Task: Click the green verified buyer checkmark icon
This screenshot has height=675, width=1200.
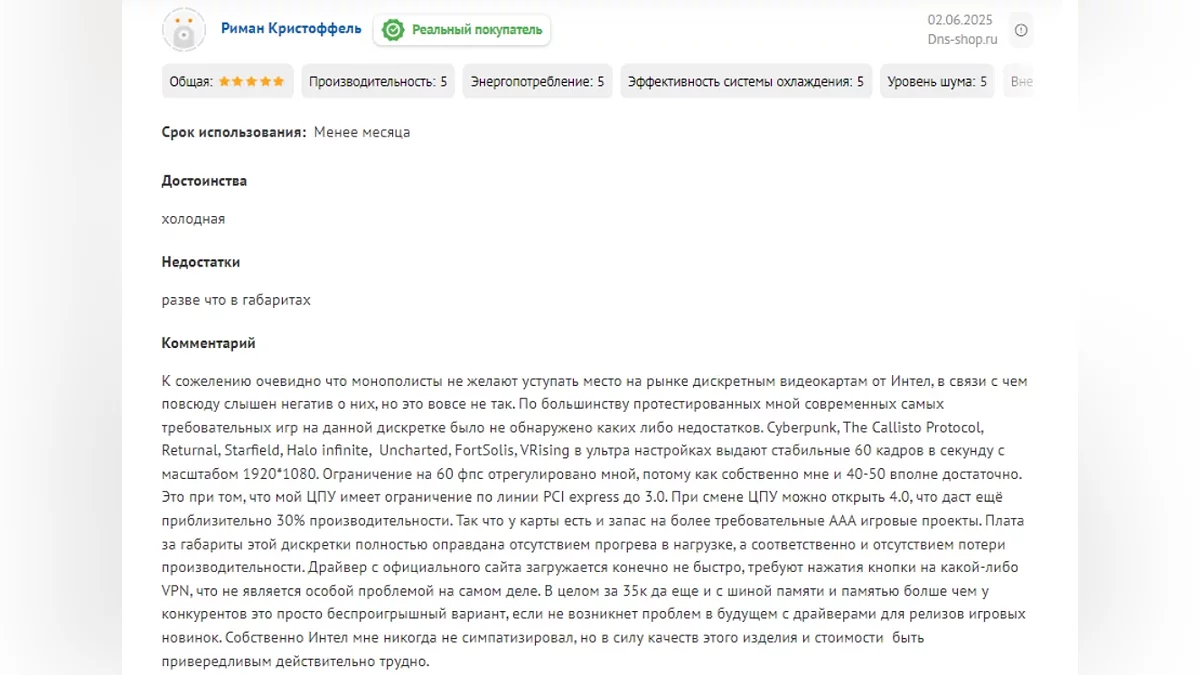Action: pos(393,30)
